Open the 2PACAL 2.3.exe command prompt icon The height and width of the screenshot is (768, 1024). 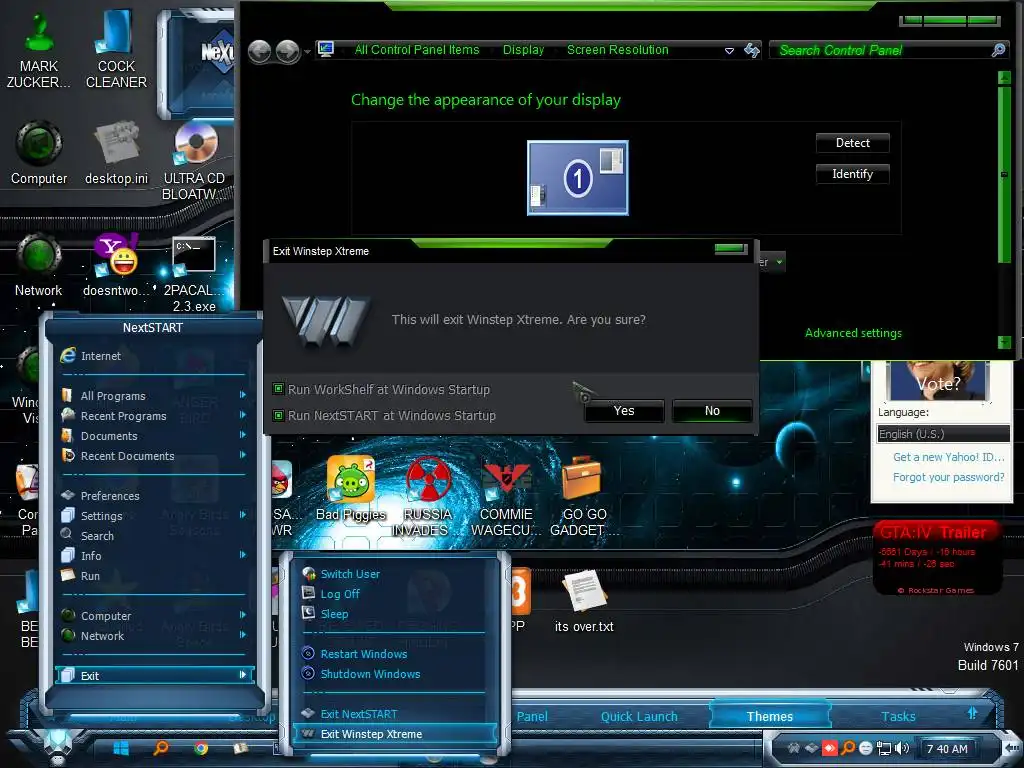pos(194,273)
